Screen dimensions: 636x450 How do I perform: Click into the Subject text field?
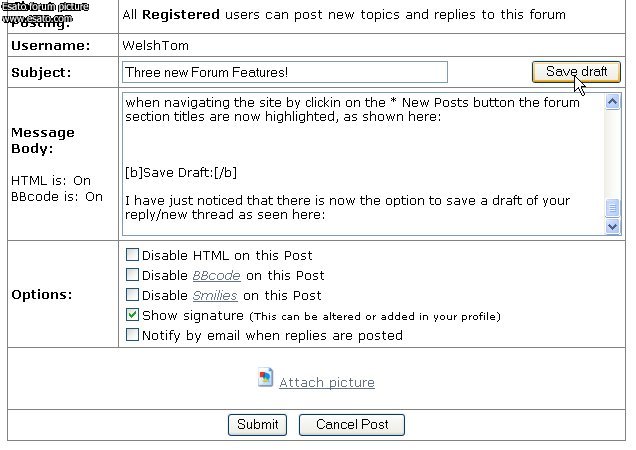click(x=285, y=72)
